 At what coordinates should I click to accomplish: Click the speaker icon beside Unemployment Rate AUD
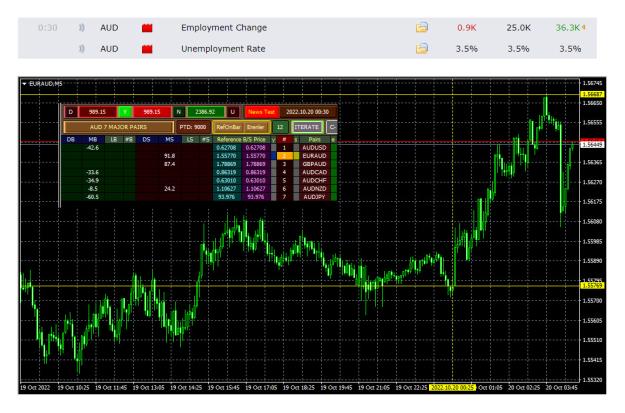pyautogui.click(x=82, y=49)
